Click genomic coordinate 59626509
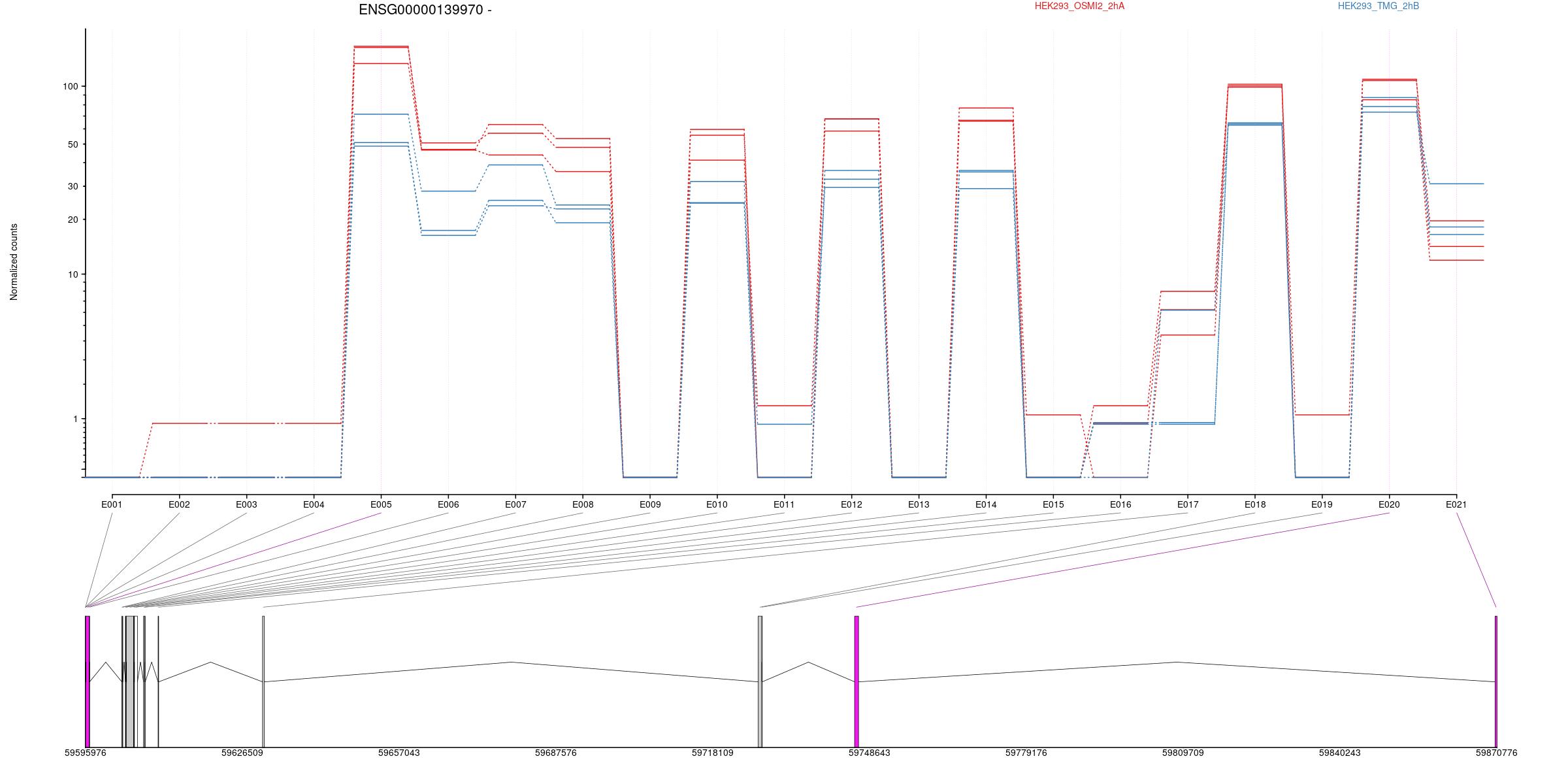This screenshot has width=1568, height=784. pyautogui.click(x=242, y=753)
